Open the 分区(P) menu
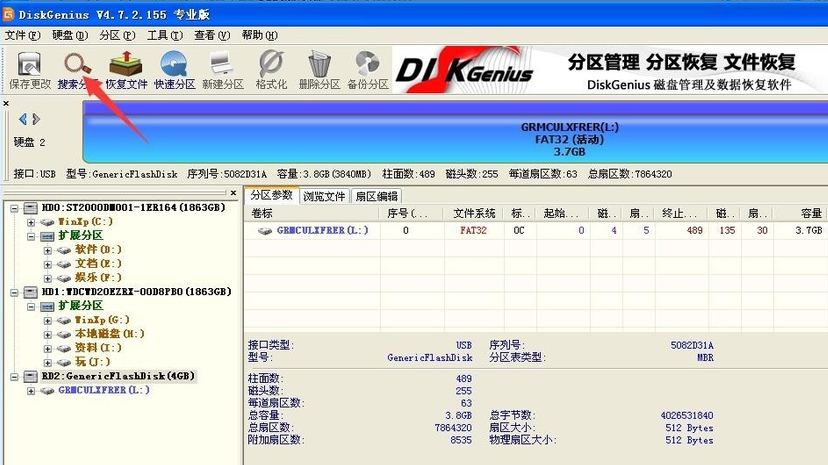Viewport: 828px width, 465px height. (117, 35)
